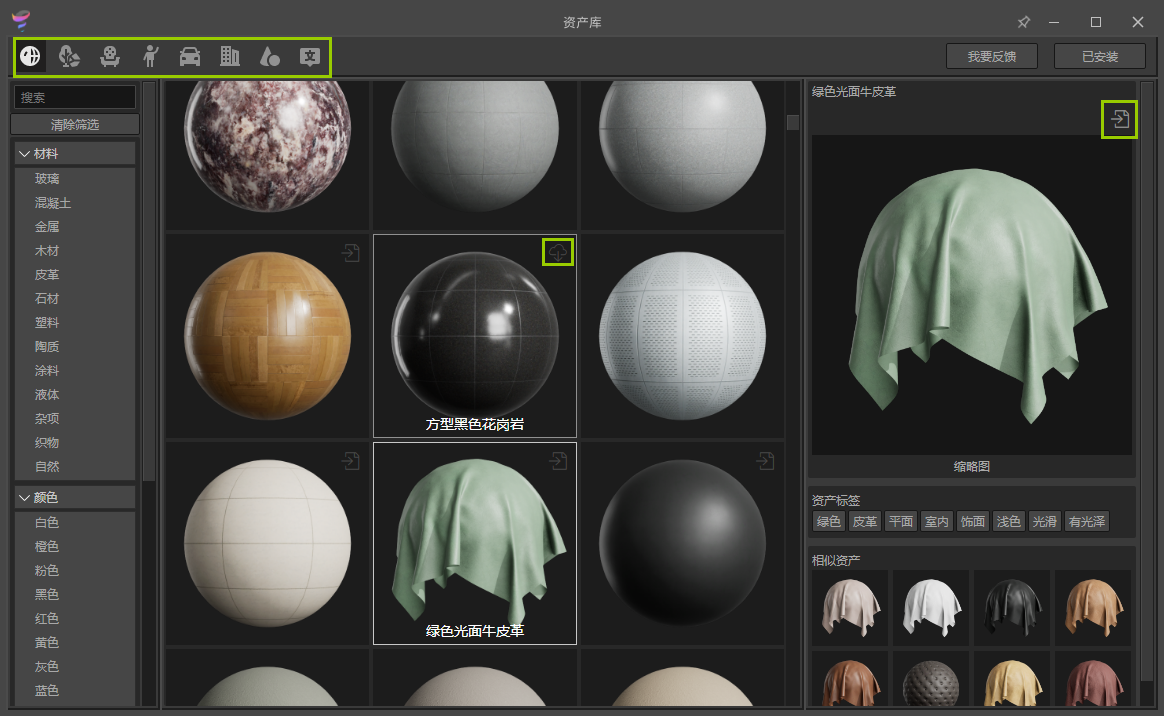Collapse the 颜色 filter group
Screen dimensions: 1164x716
coord(24,497)
